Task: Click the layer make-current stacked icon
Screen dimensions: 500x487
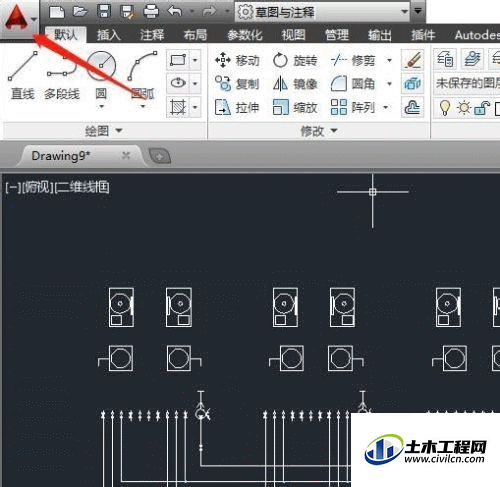Action: tap(472, 59)
